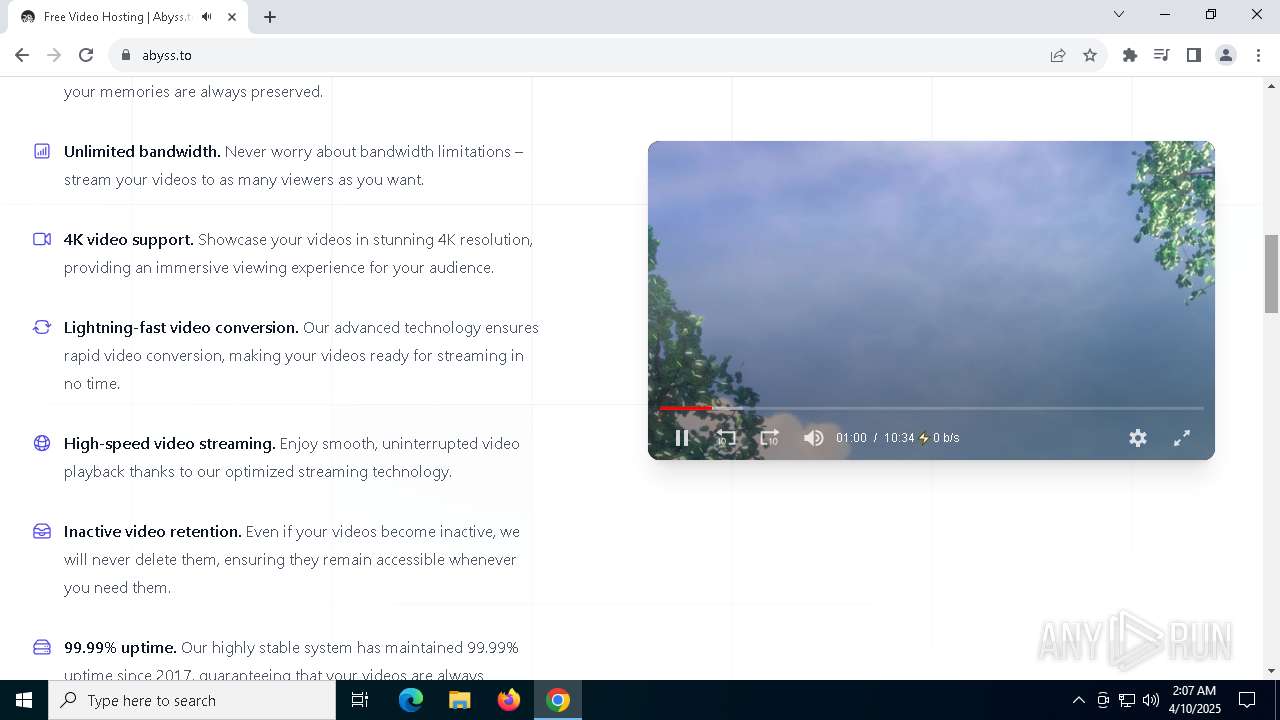Select the "Unlimited bandwidth." heading
Image resolution: width=1280 pixels, height=720 pixels.
[x=142, y=151]
